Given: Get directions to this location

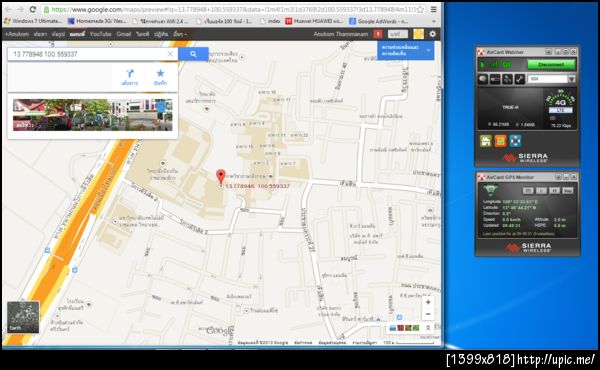Looking at the screenshot, I should point(129,77).
